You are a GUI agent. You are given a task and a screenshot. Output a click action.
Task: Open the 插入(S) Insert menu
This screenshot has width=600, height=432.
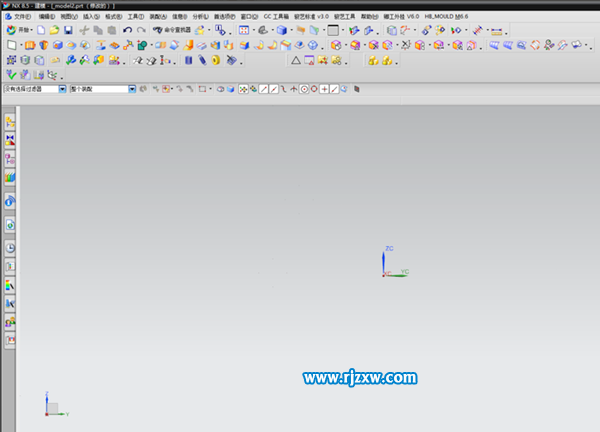click(91, 16)
